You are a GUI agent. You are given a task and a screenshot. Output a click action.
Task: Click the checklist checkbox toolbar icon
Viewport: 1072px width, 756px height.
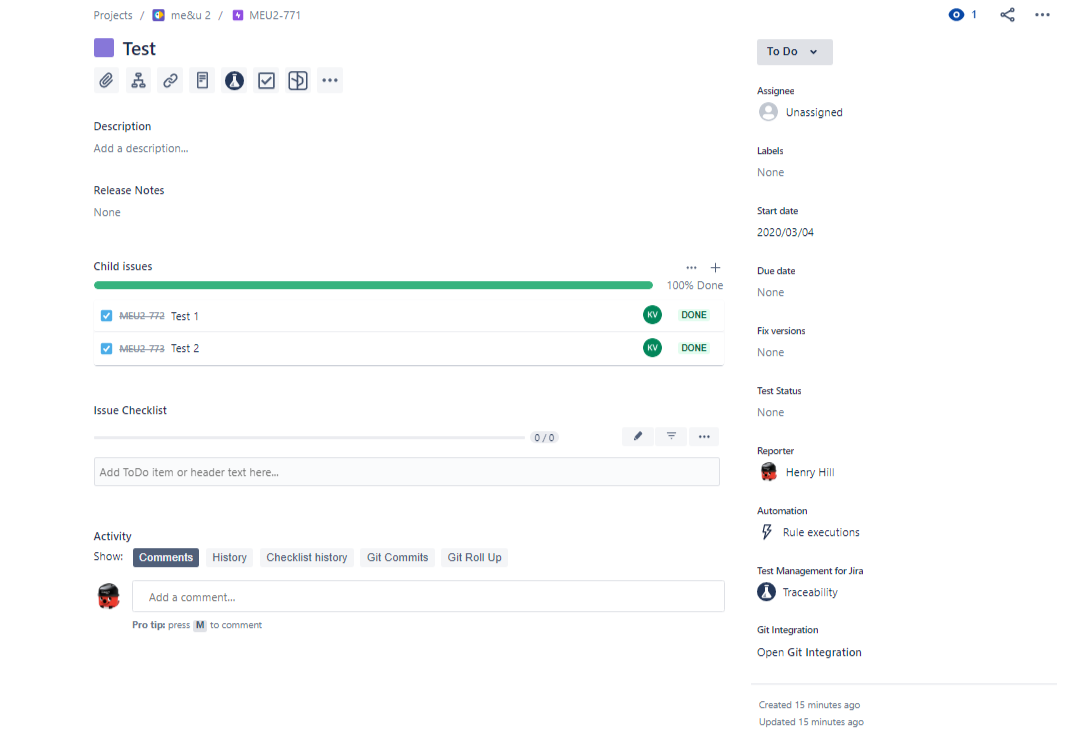point(266,81)
